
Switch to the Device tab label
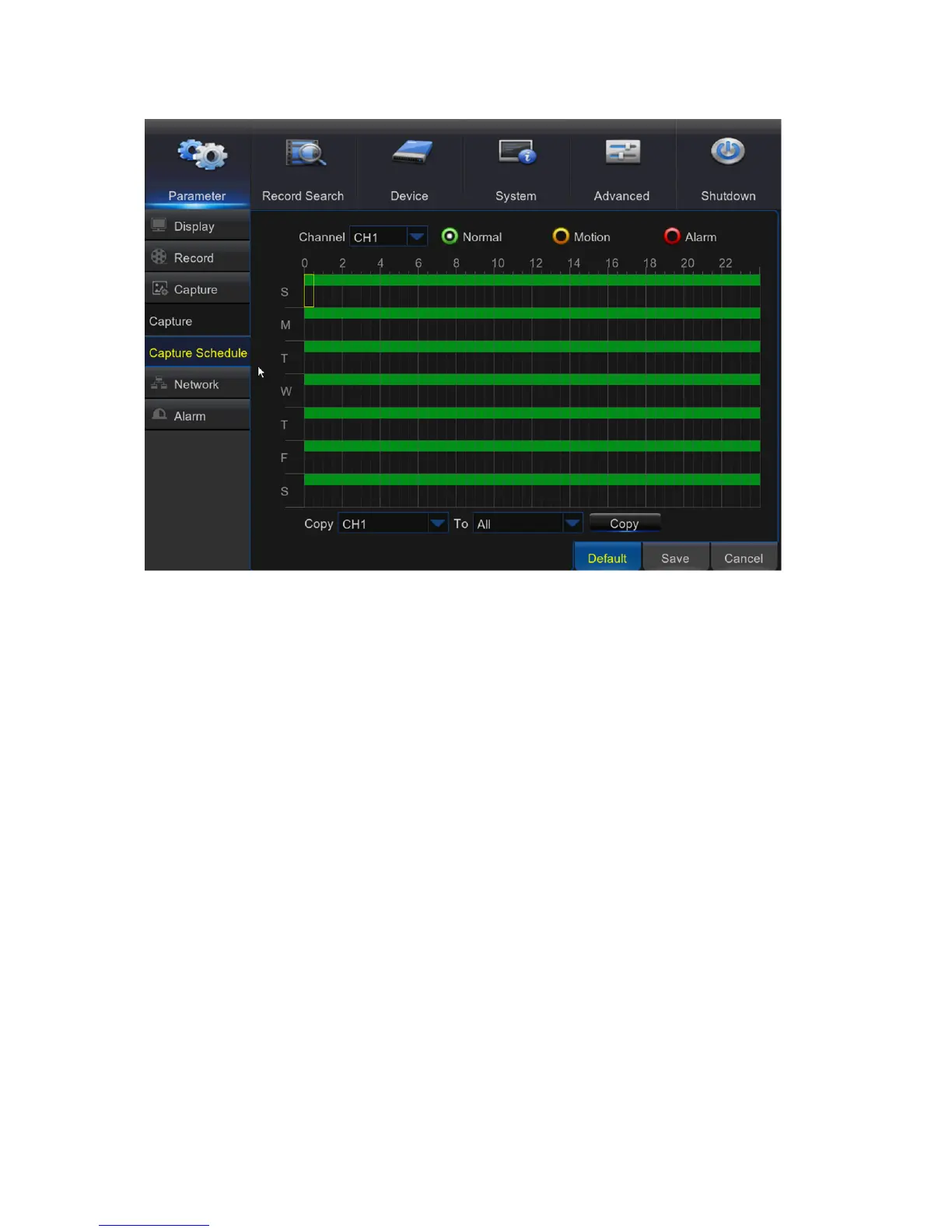[x=409, y=196]
